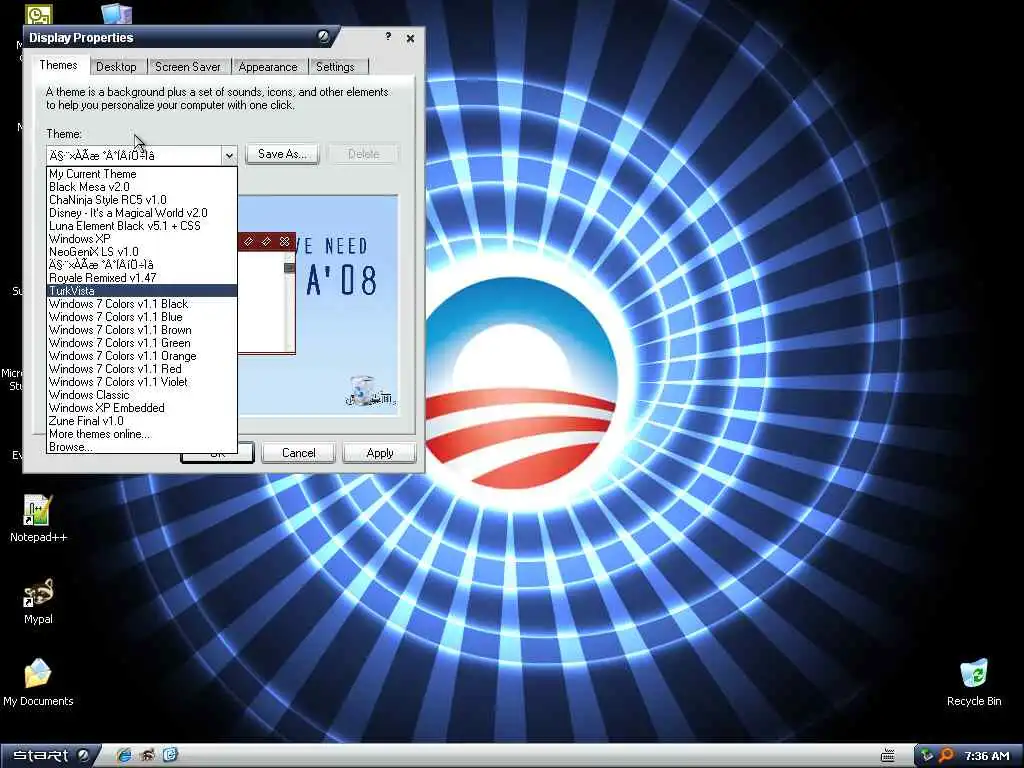Click the theme preview image

pyautogui.click(x=318, y=304)
